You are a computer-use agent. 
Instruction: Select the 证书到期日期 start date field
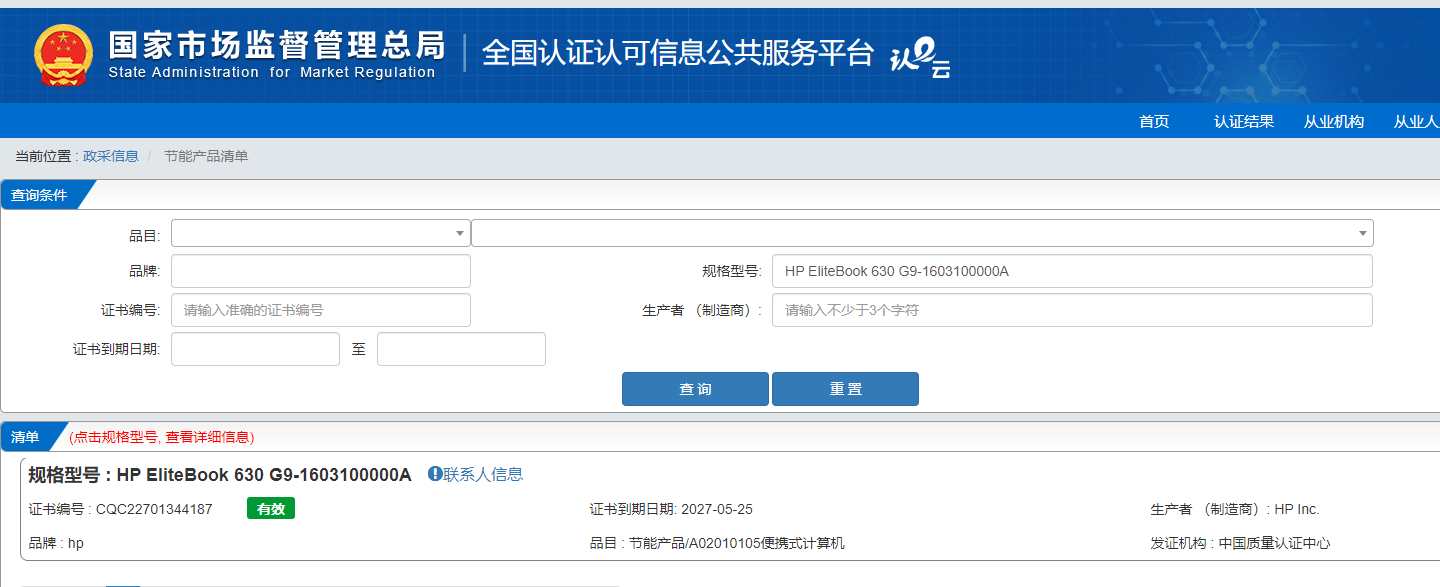255,349
